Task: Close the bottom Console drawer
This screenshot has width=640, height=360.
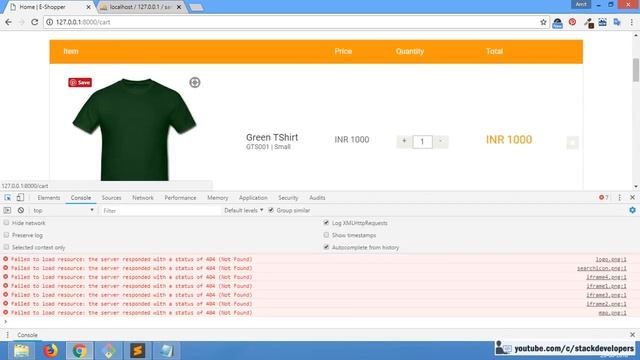Action: pyautogui.click(x=632, y=335)
